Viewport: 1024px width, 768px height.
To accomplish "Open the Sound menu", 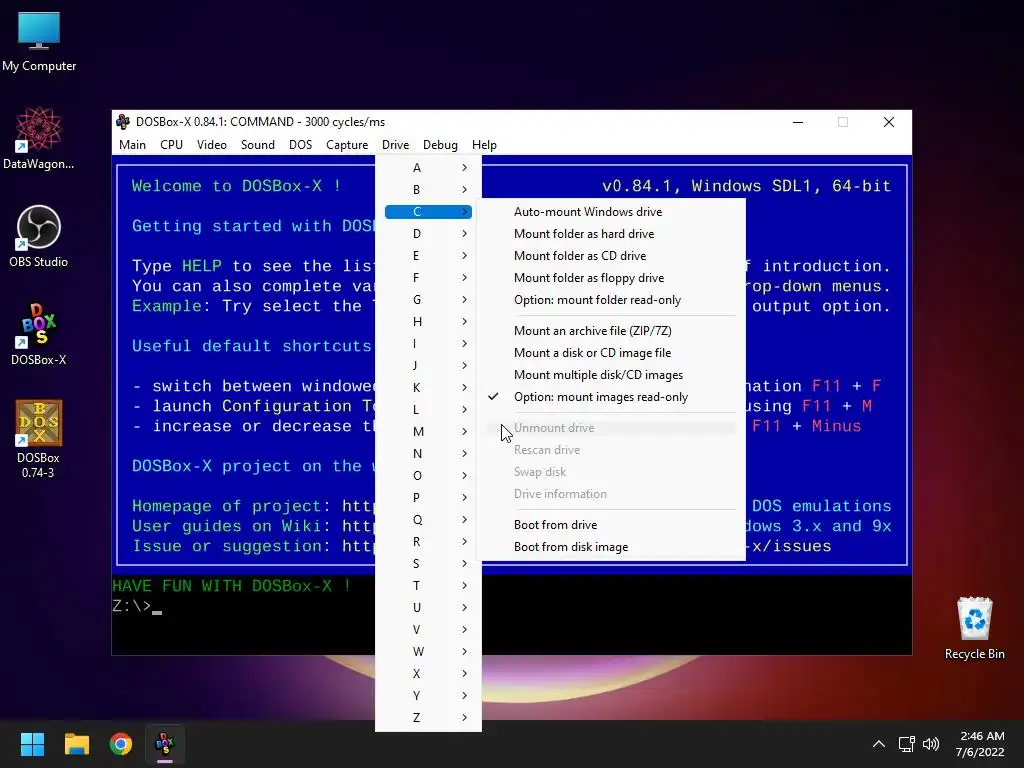I will click(x=257, y=145).
